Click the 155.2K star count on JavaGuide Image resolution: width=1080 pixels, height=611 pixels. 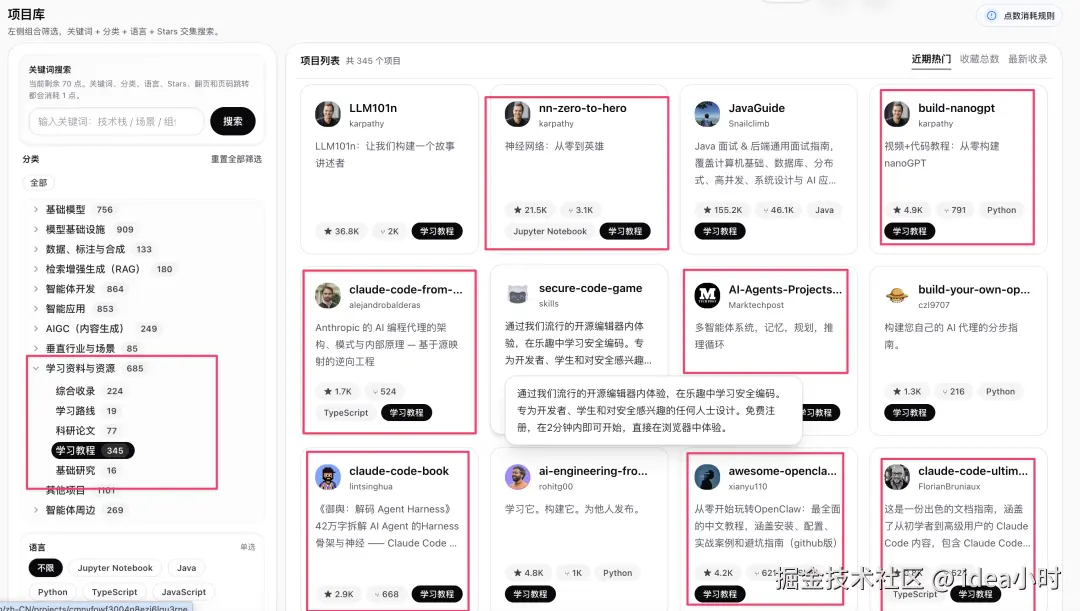tap(723, 210)
